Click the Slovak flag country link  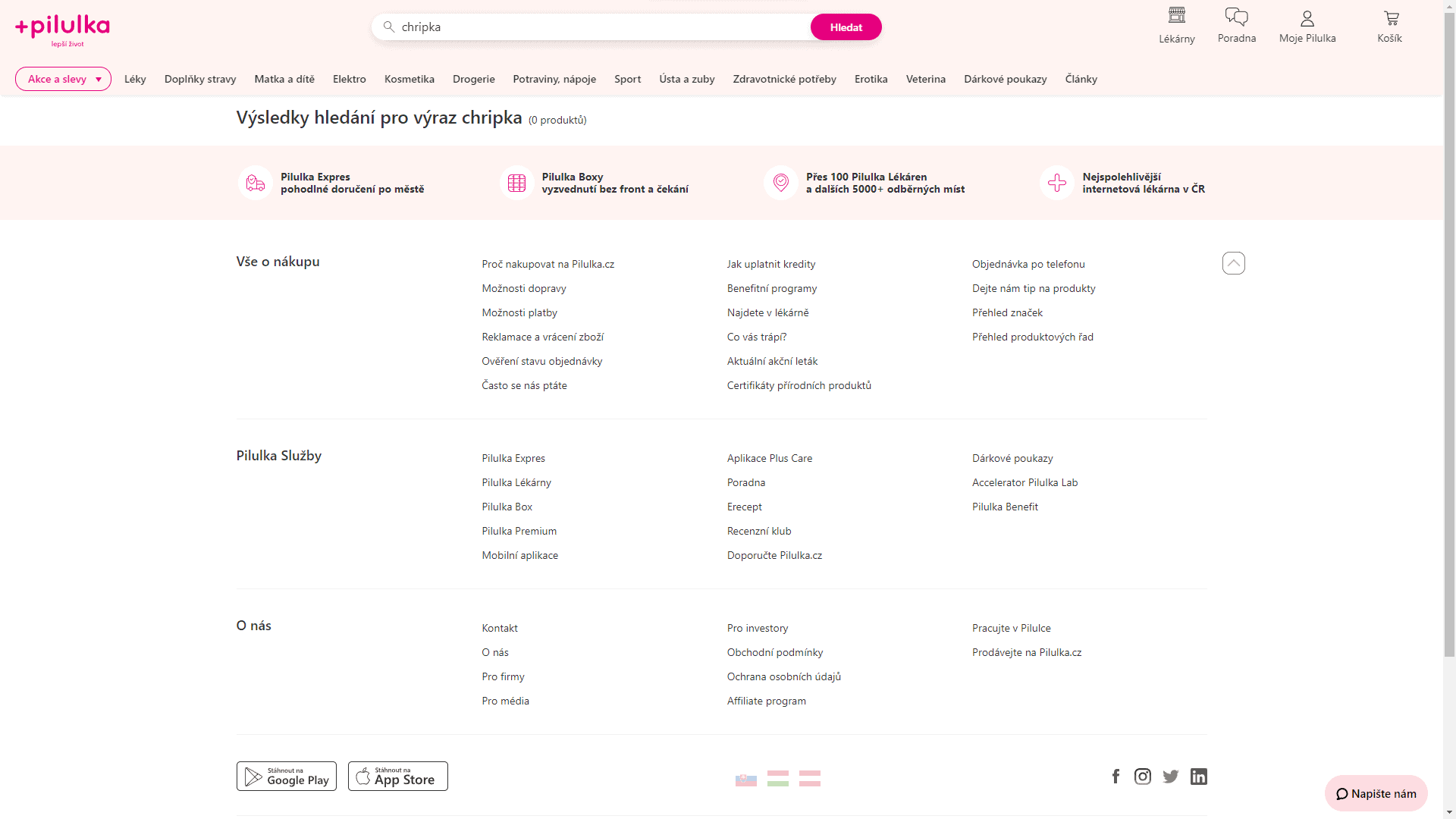click(745, 779)
